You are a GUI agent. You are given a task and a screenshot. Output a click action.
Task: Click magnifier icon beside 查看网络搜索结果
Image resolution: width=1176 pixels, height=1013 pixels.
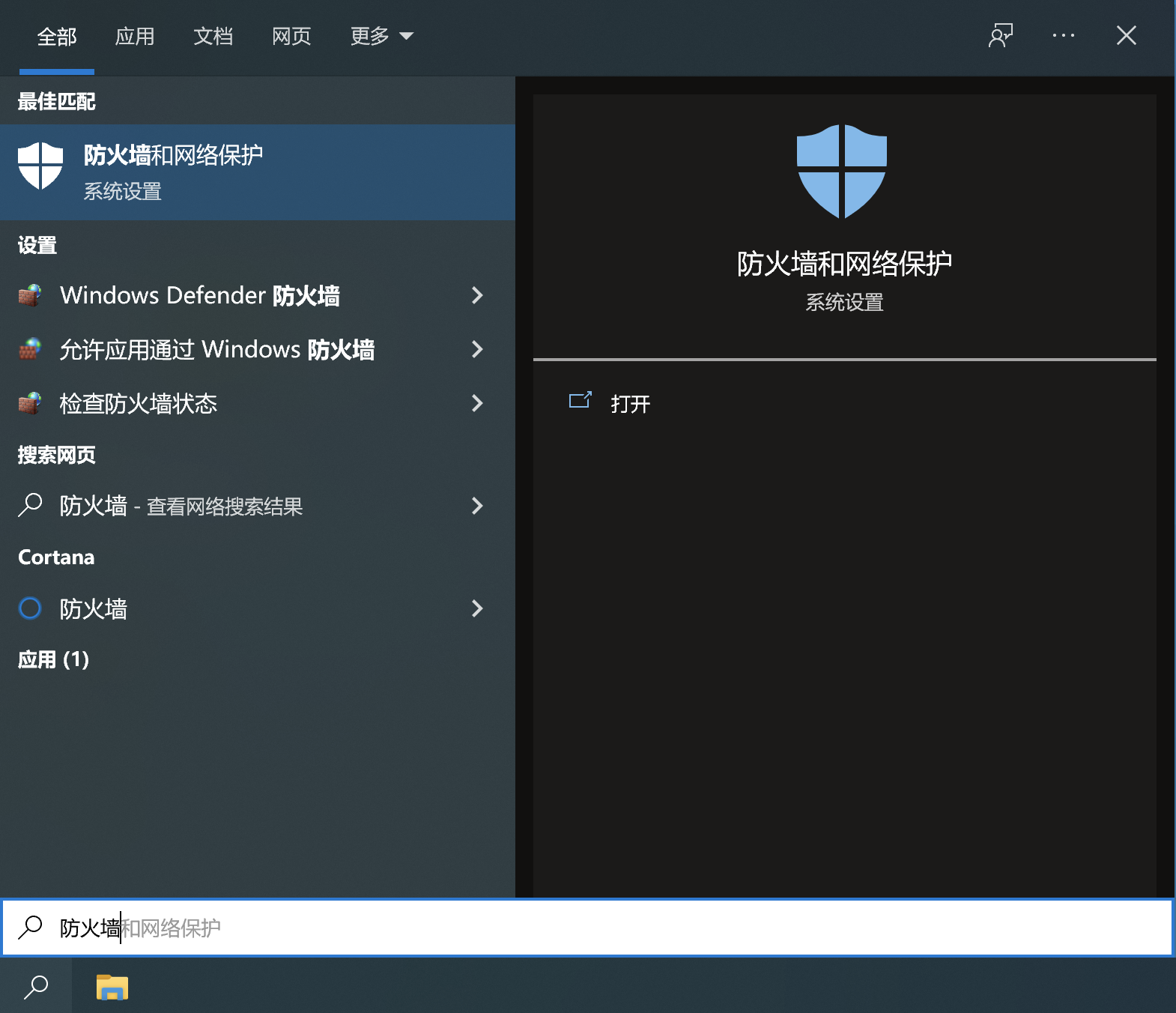[30, 505]
